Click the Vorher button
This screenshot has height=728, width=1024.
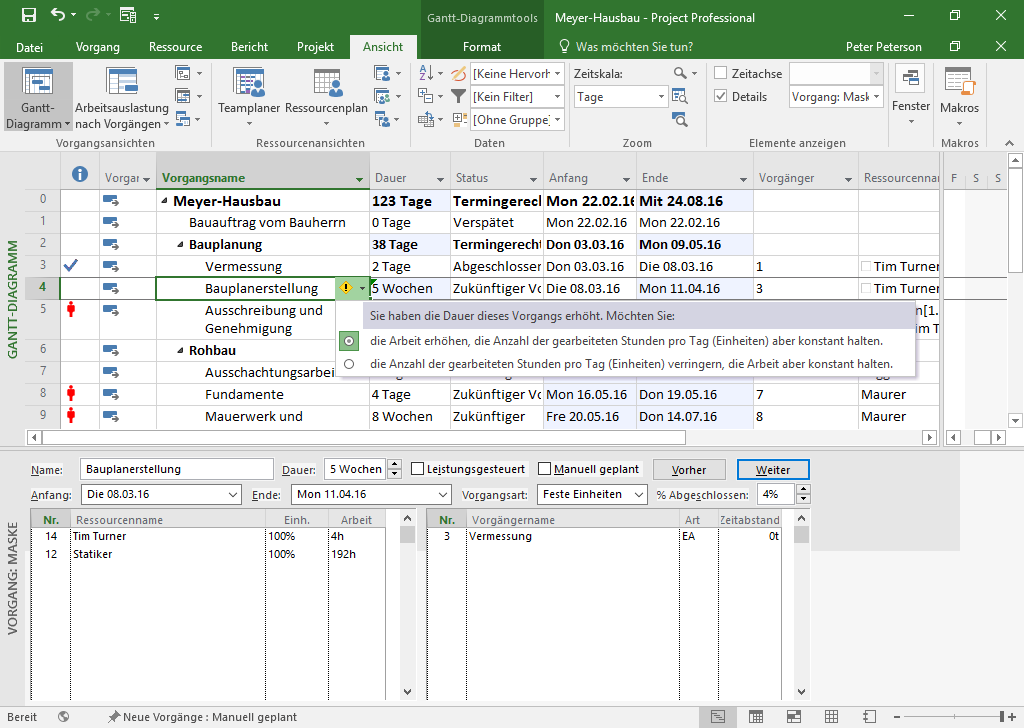point(689,469)
